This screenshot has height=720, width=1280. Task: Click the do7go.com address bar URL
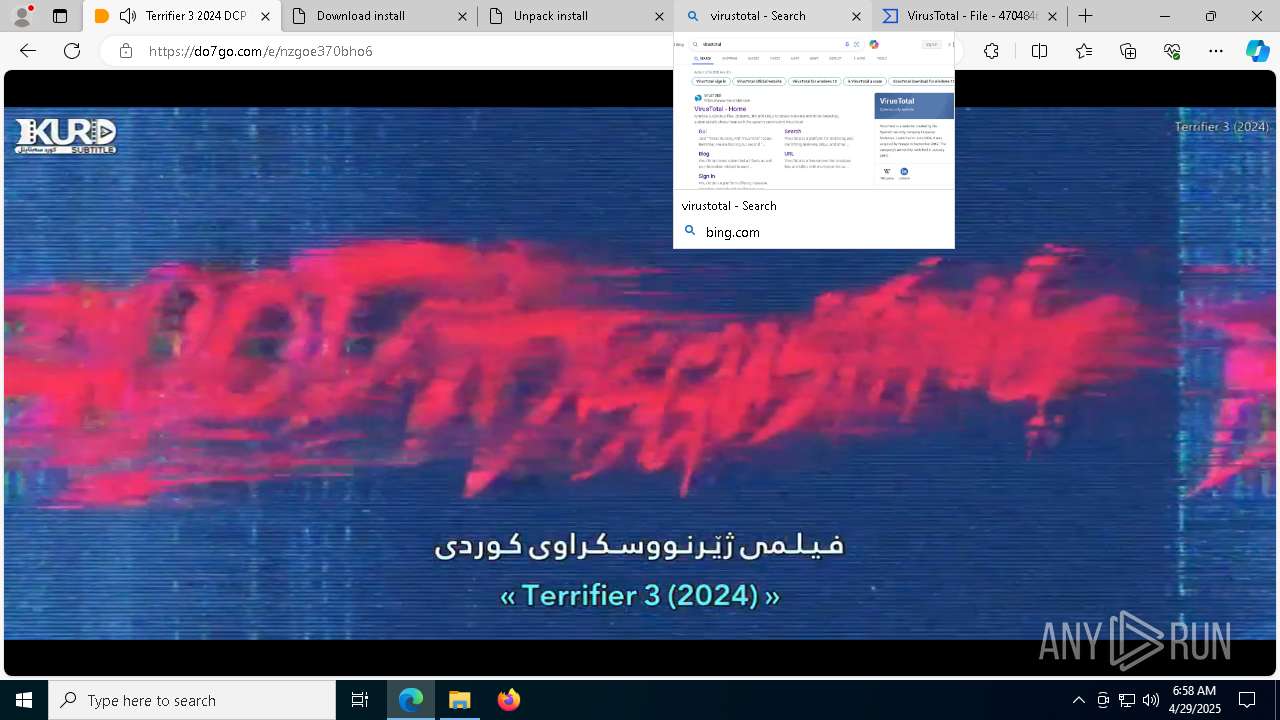pos(261,51)
